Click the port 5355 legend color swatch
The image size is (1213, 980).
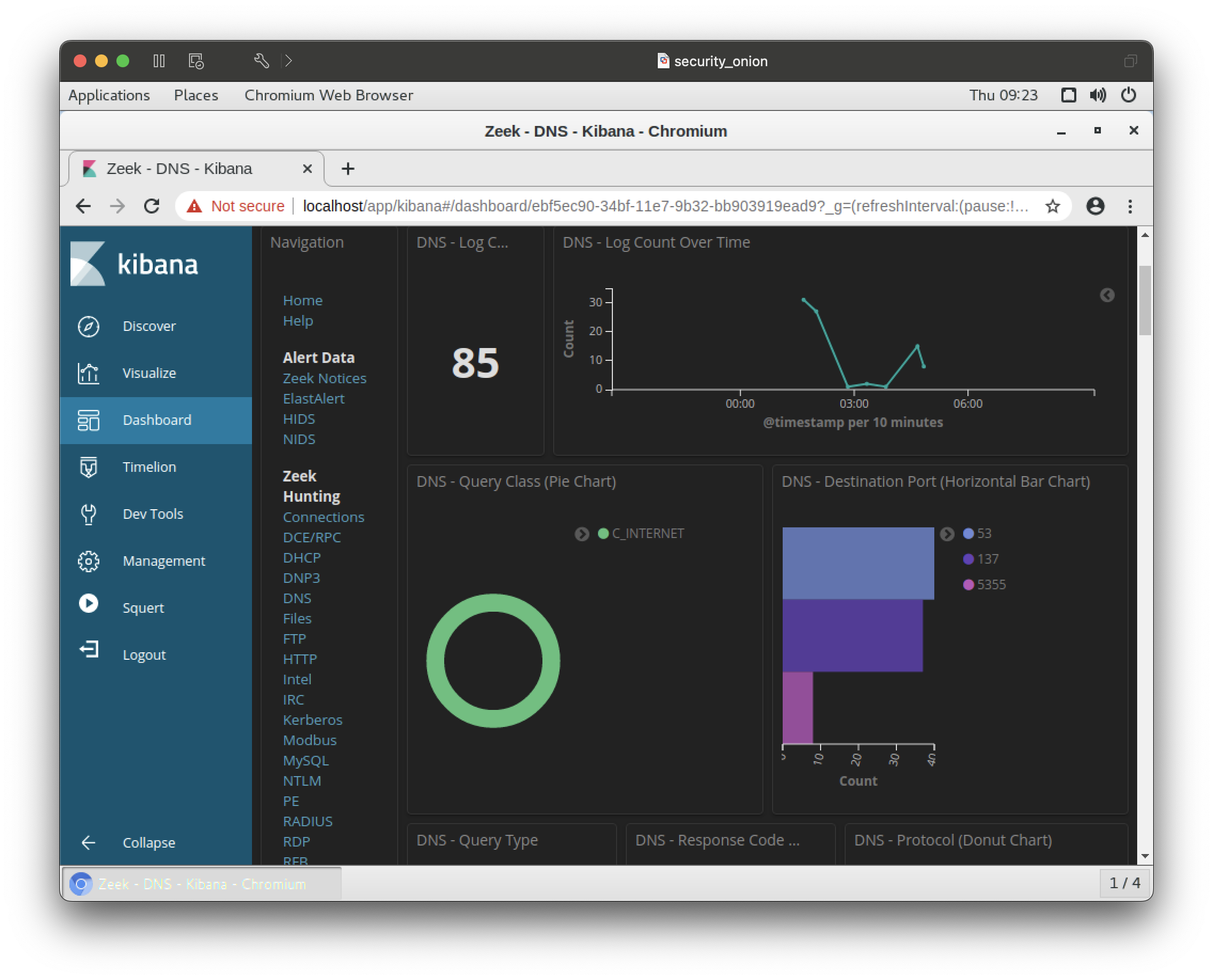[x=968, y=584]
